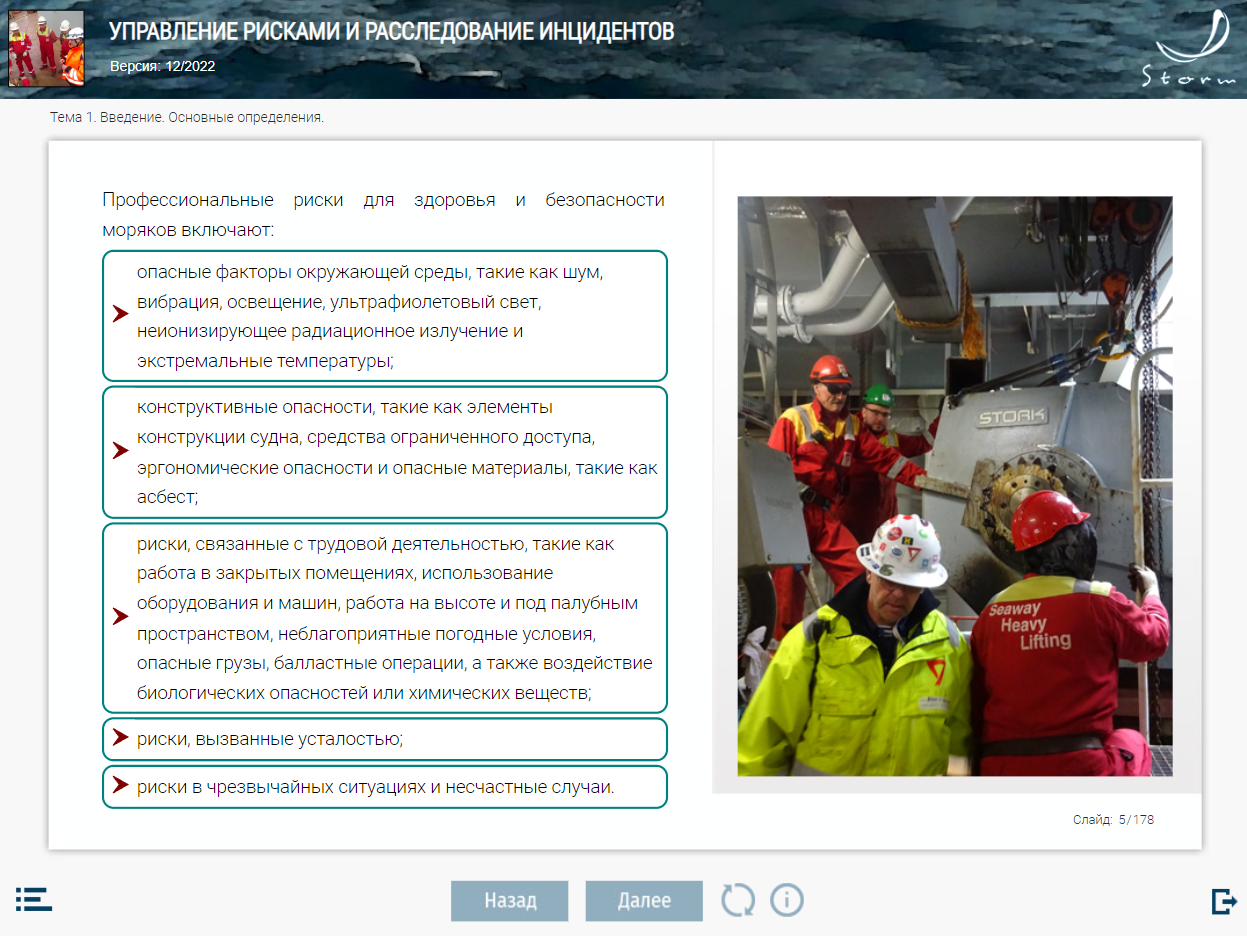Select the box about риски, связанные с трудовой деятельностью
Image resolution: width=1247 pixels, height=936 pixels.
coord(385,617)
